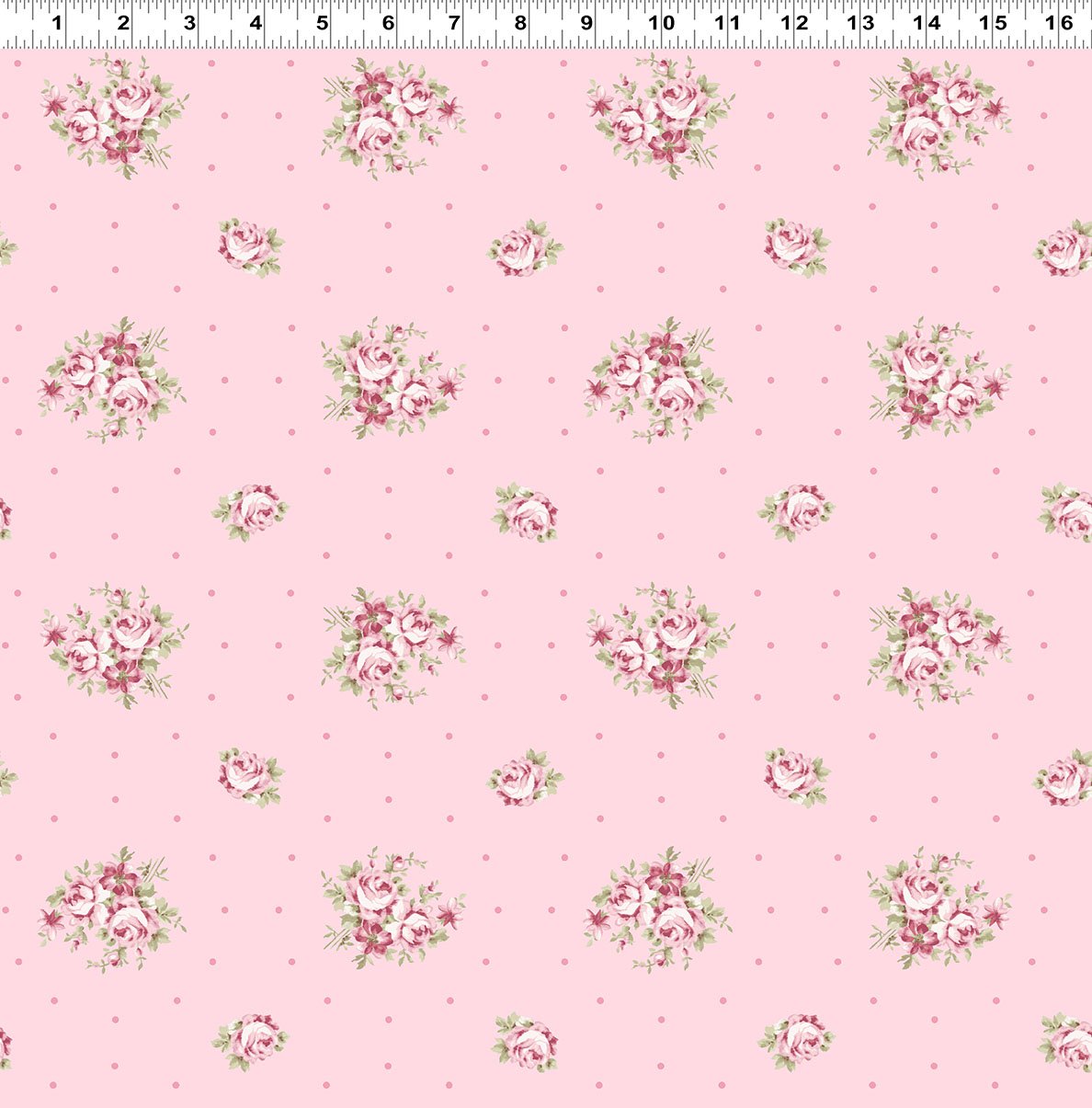The width and height of the screenshot is (1092, 1108).
Task: Select the topmost single rose under ruler mark 4
Action: (249, 246)
